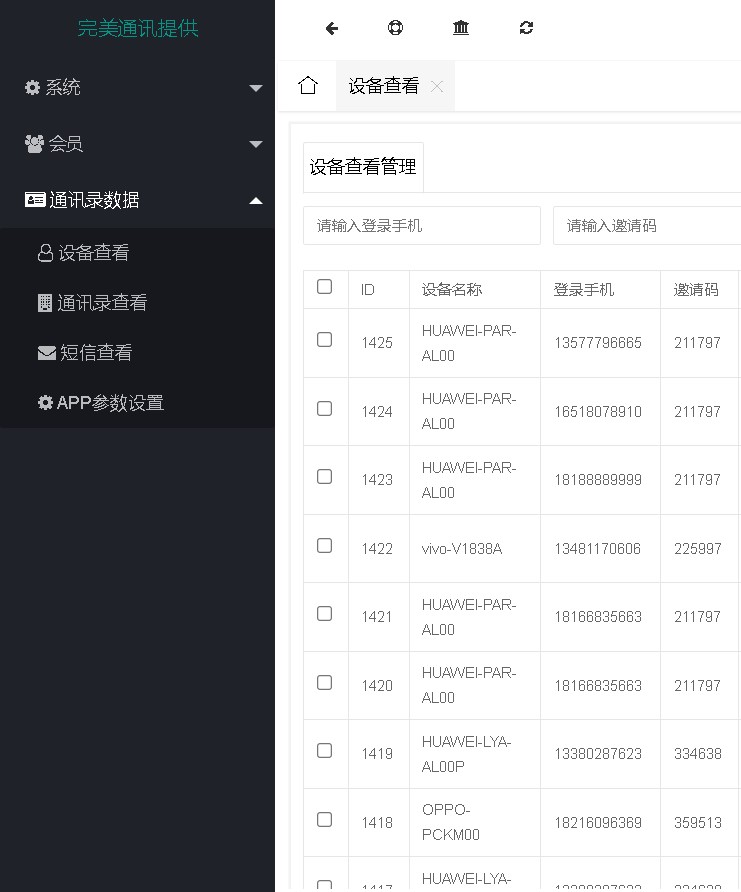The height and width of the screenshot is (892, 741).
Task: Click the 完美通讯提供 logo title
Action: pyautogui.click(x=138, y=28)
